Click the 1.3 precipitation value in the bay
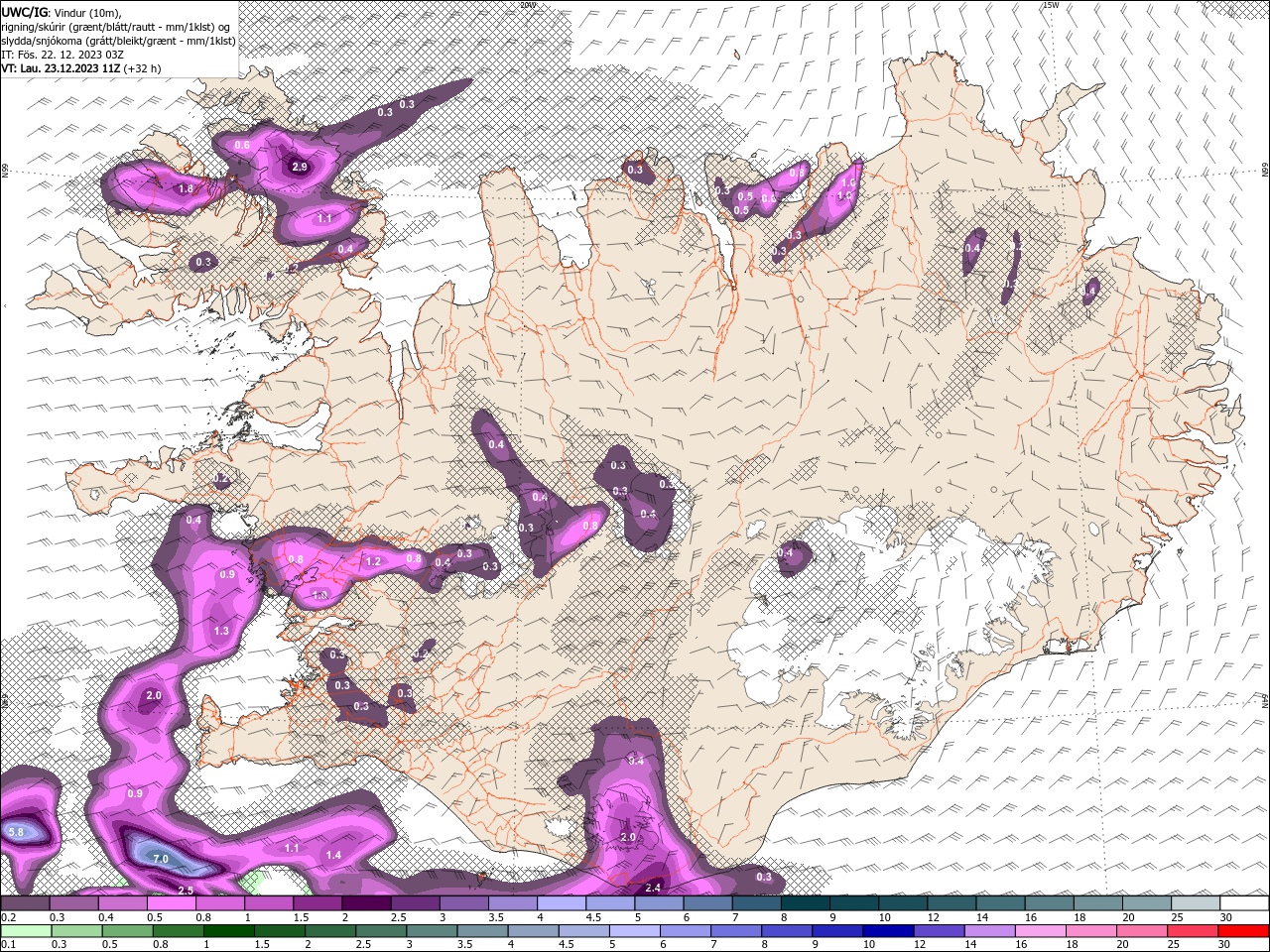The width and height of the screenshot is (1270, 952). 221,631
